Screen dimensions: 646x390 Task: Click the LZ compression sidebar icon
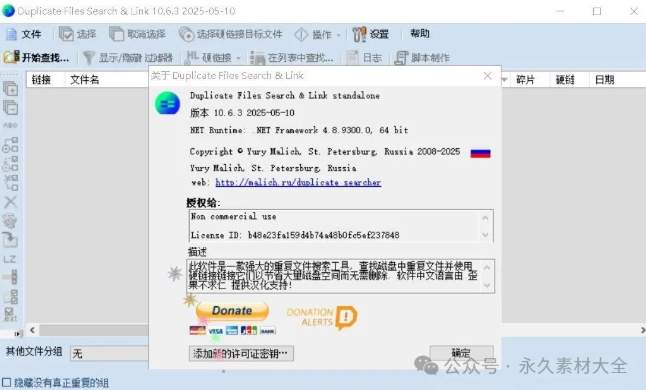coord(10,259)
